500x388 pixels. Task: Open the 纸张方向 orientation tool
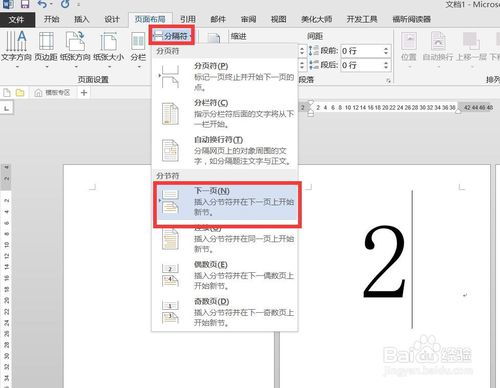click(x=75, y=48)
